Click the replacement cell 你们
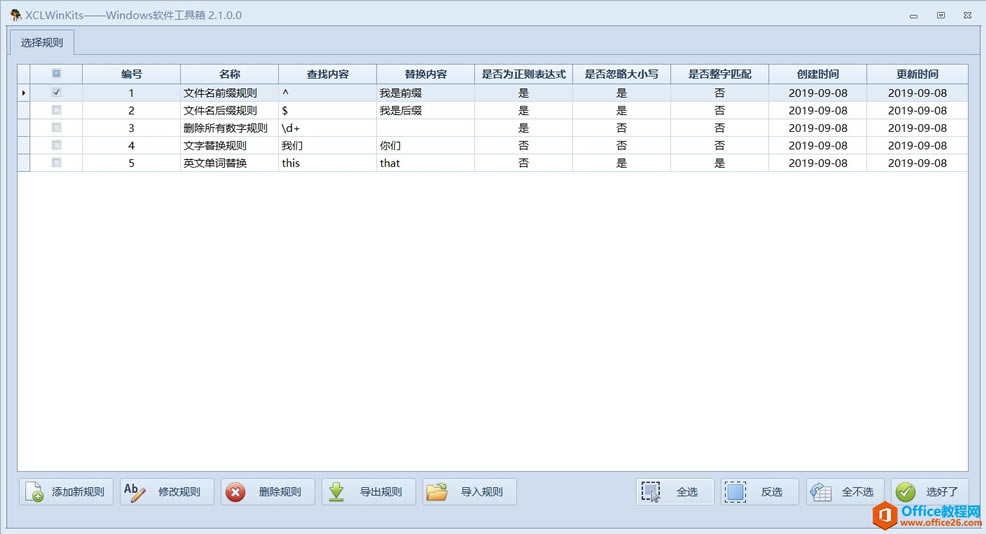This screenshot has width=986, height=534. pos(426,145)
